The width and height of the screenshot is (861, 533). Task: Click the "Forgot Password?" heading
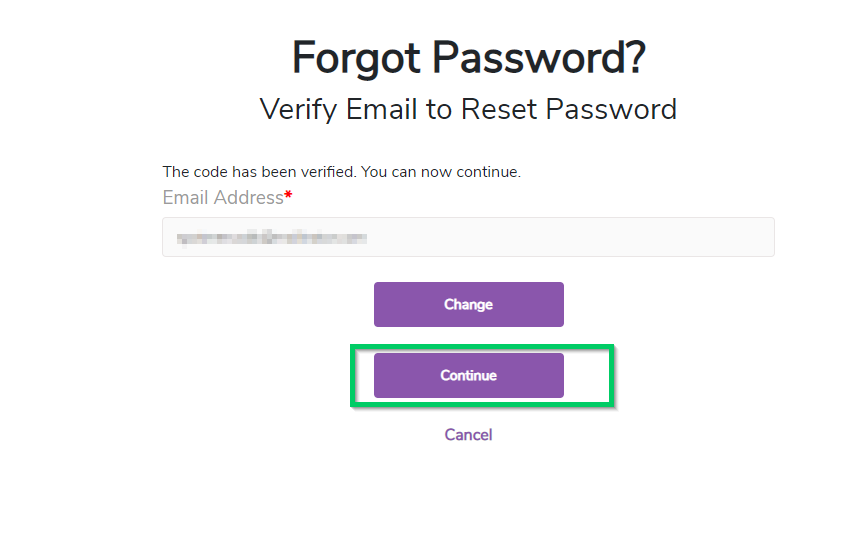coord(468,58)
